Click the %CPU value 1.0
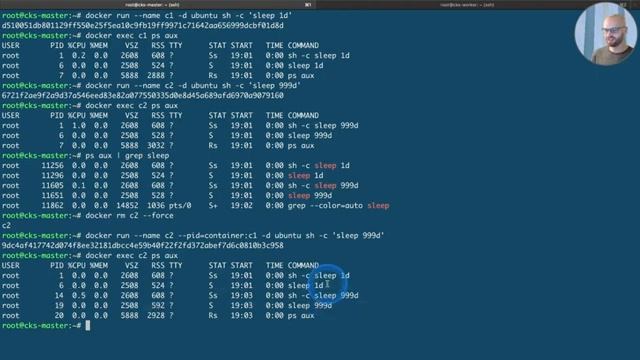 [x=79, y=125]
